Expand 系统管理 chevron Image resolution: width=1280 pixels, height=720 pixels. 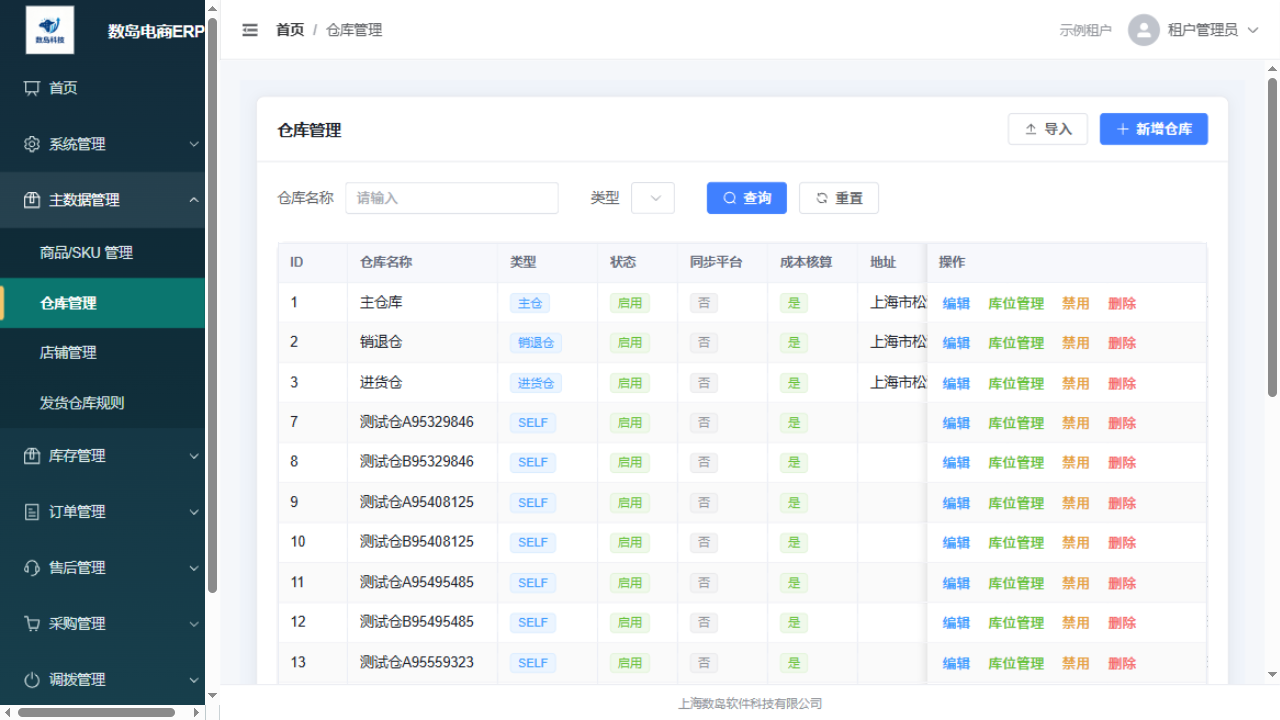point(194,144)
